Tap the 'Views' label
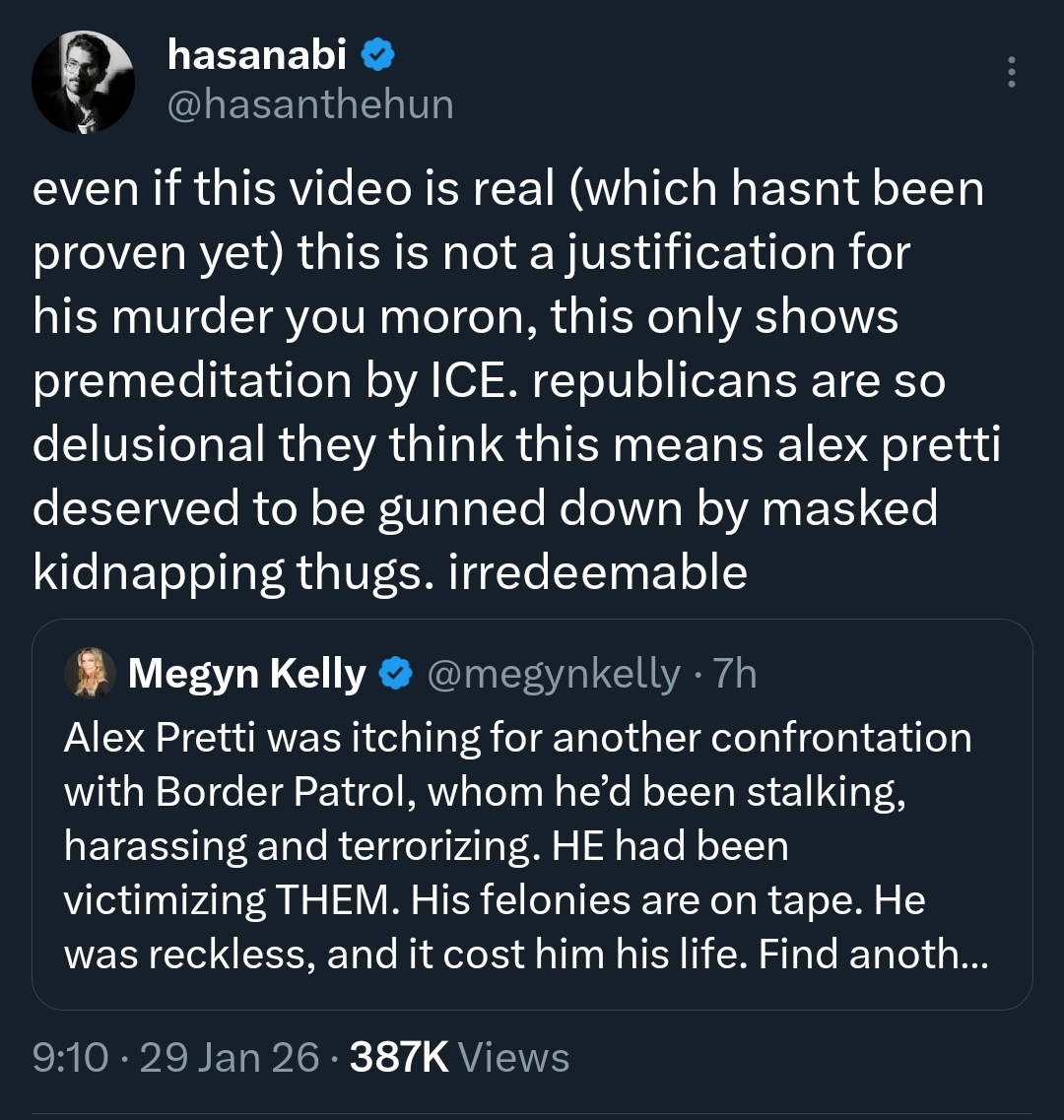The width and height of the screenshot is (1064, 1120). click(x=514, y=1058)
